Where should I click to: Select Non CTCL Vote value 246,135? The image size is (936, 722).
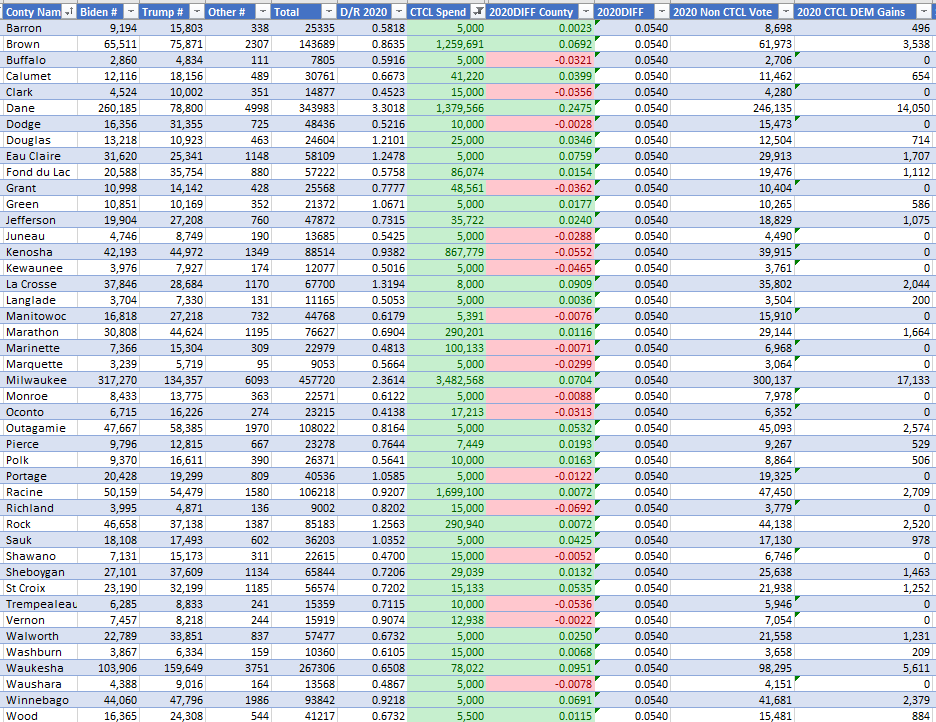pyautogui.click(x=732, y=108)
